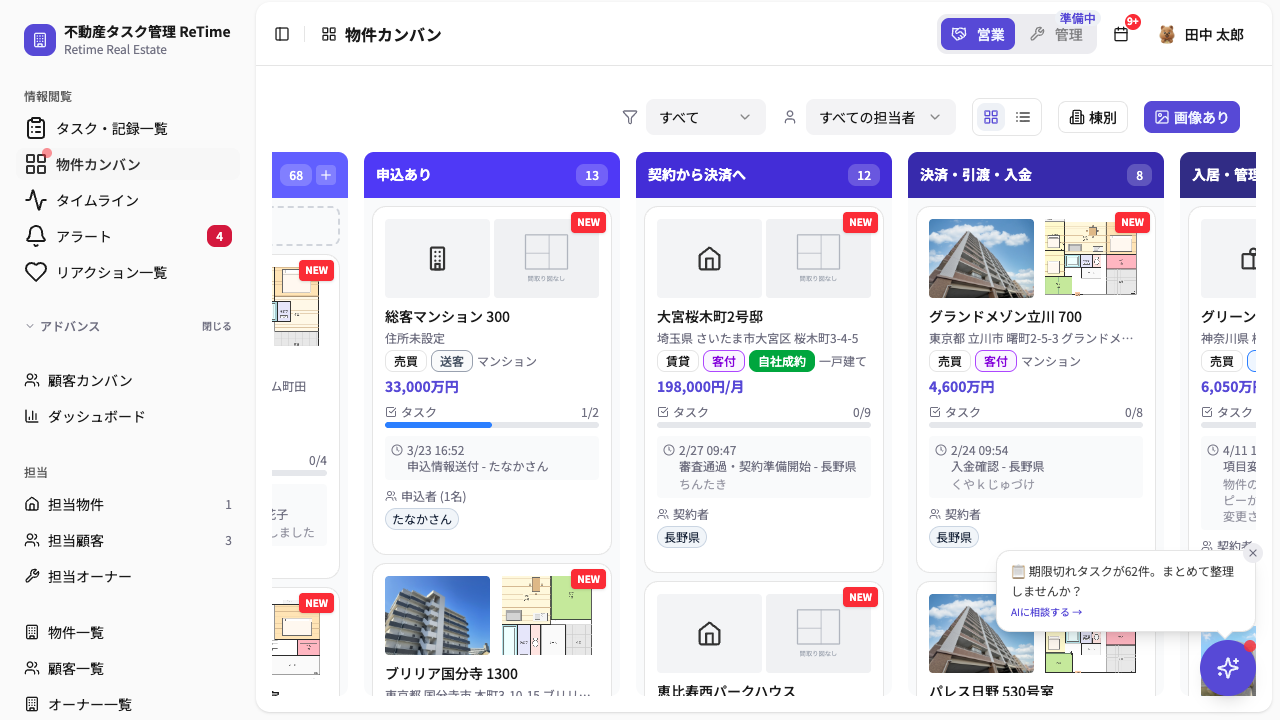Screen dimensions: 1280x720
Task: Open the building photo of グランドメゾン立川 700
Action: (x=981, y=258)
